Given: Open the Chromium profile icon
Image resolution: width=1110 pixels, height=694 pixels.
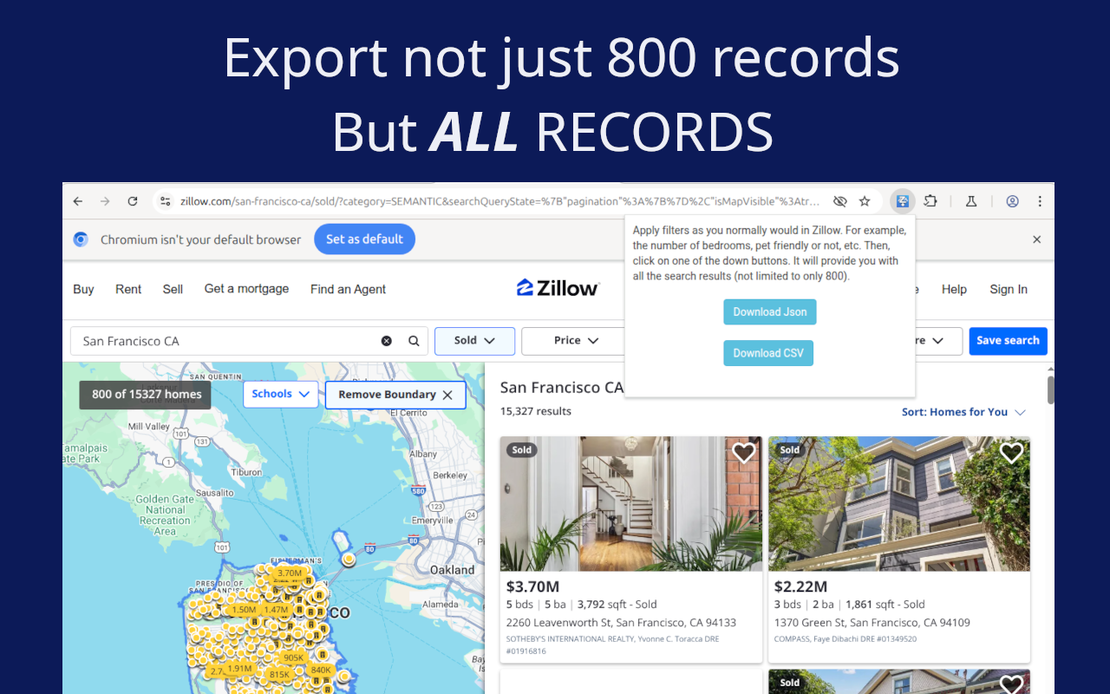Looking at the screenshot, I should (1012, 201).
